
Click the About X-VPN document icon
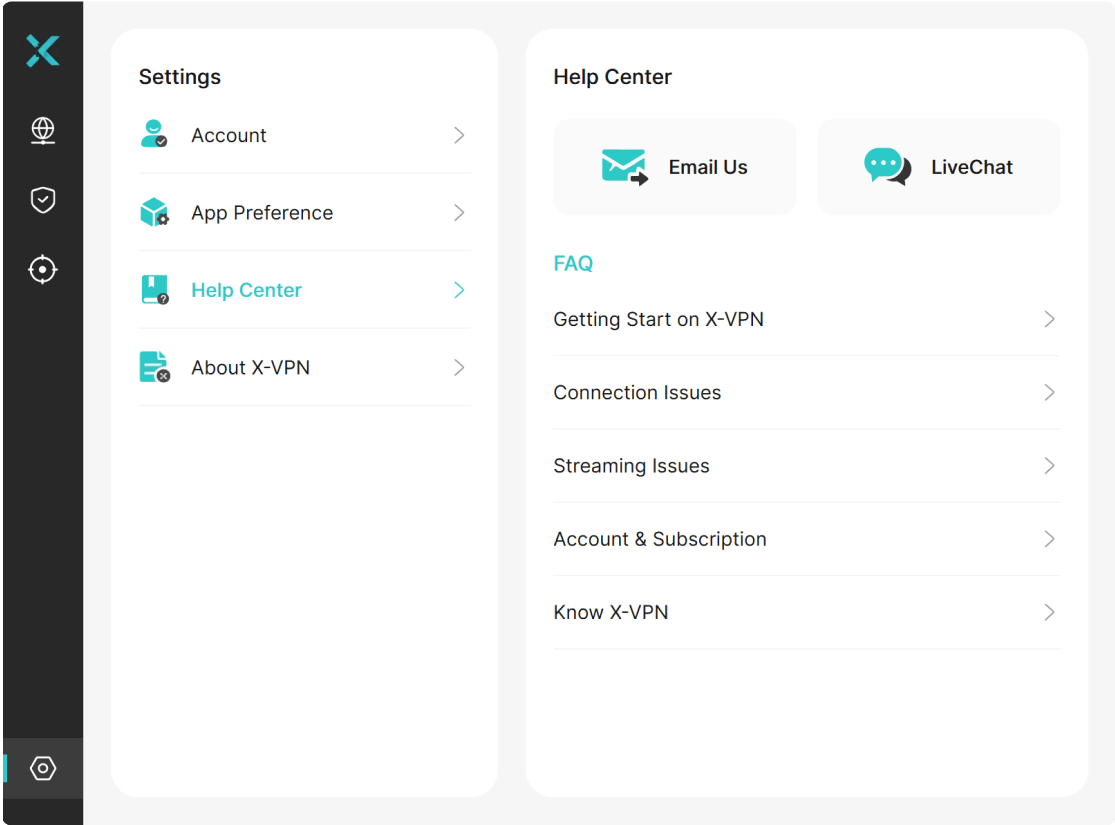click(154, 367)
